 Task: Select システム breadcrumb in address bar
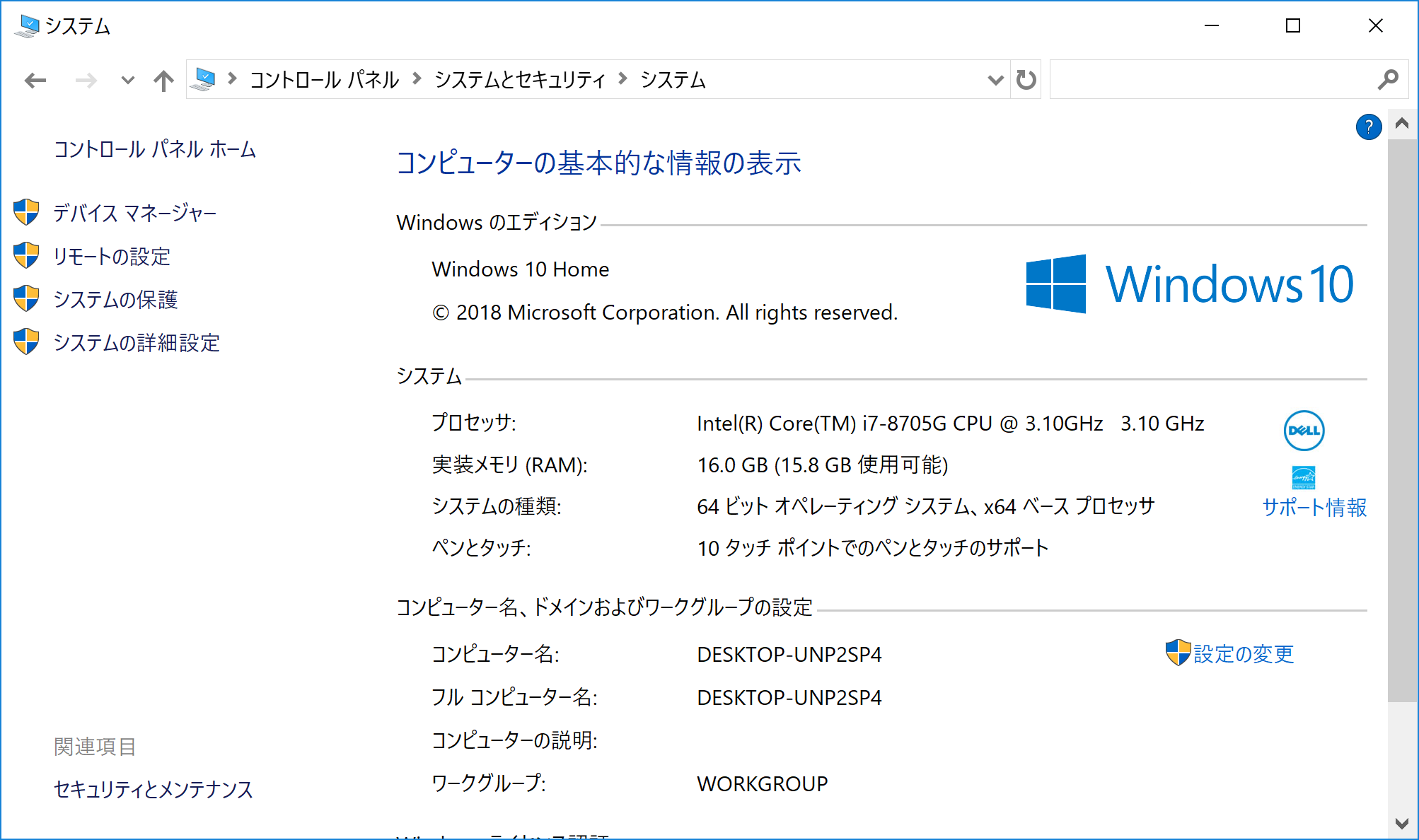point(673,80)
